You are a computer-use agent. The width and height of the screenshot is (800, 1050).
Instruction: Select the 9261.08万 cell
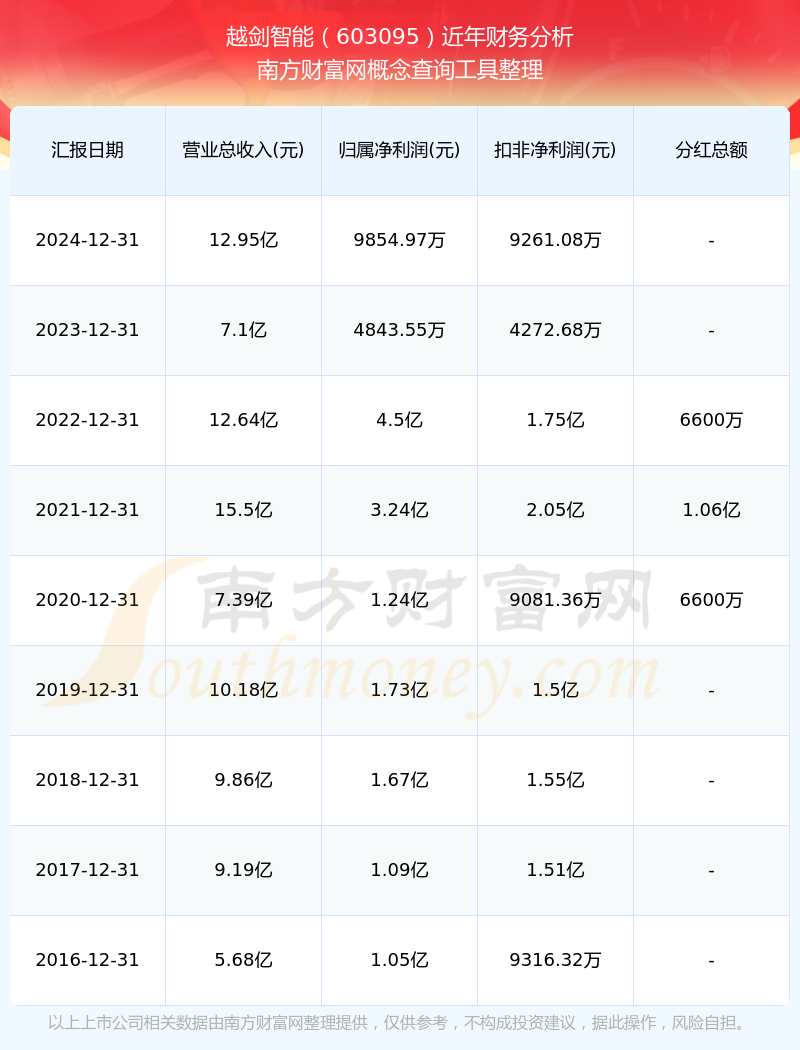[556, 240]
